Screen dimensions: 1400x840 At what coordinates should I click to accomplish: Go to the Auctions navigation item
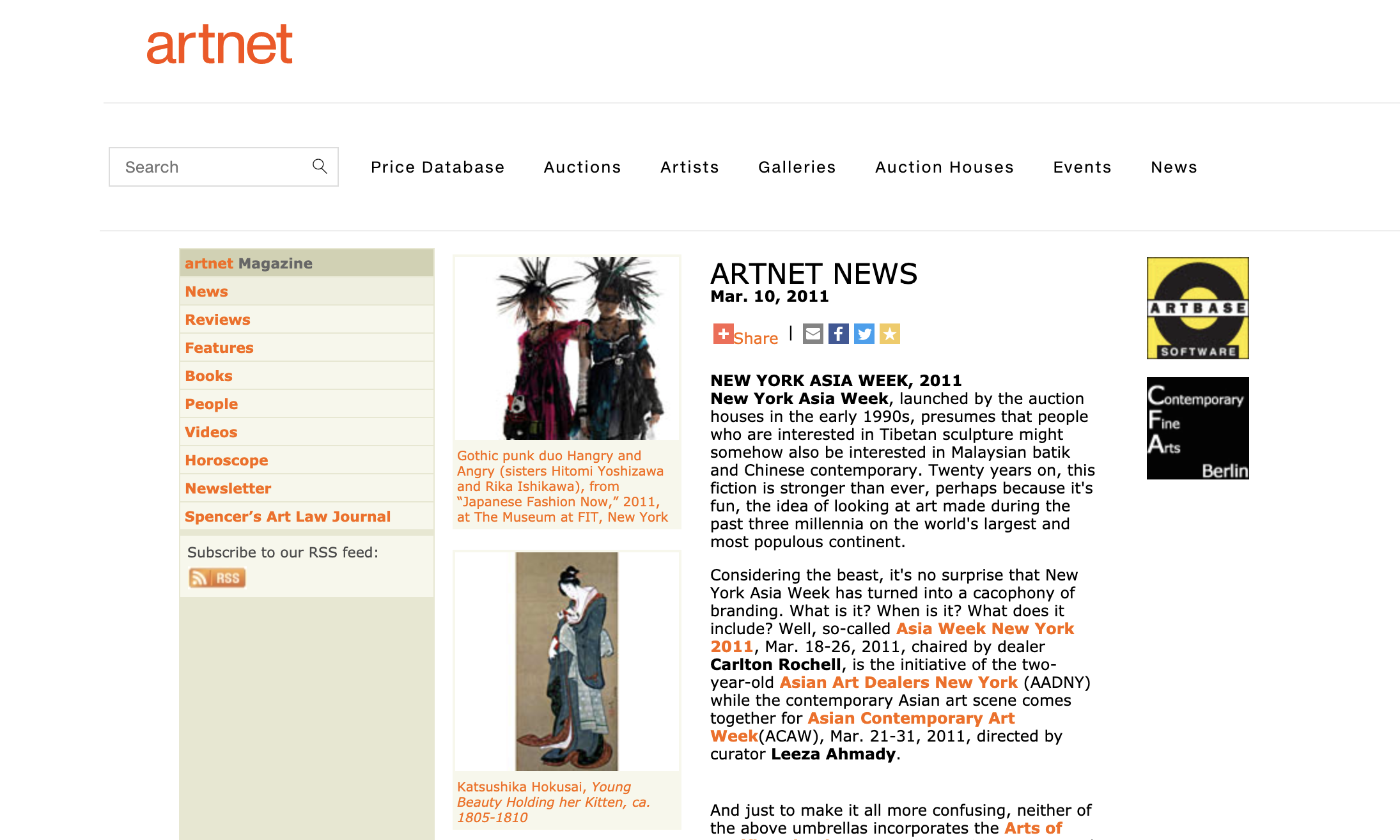coord(582,167)
